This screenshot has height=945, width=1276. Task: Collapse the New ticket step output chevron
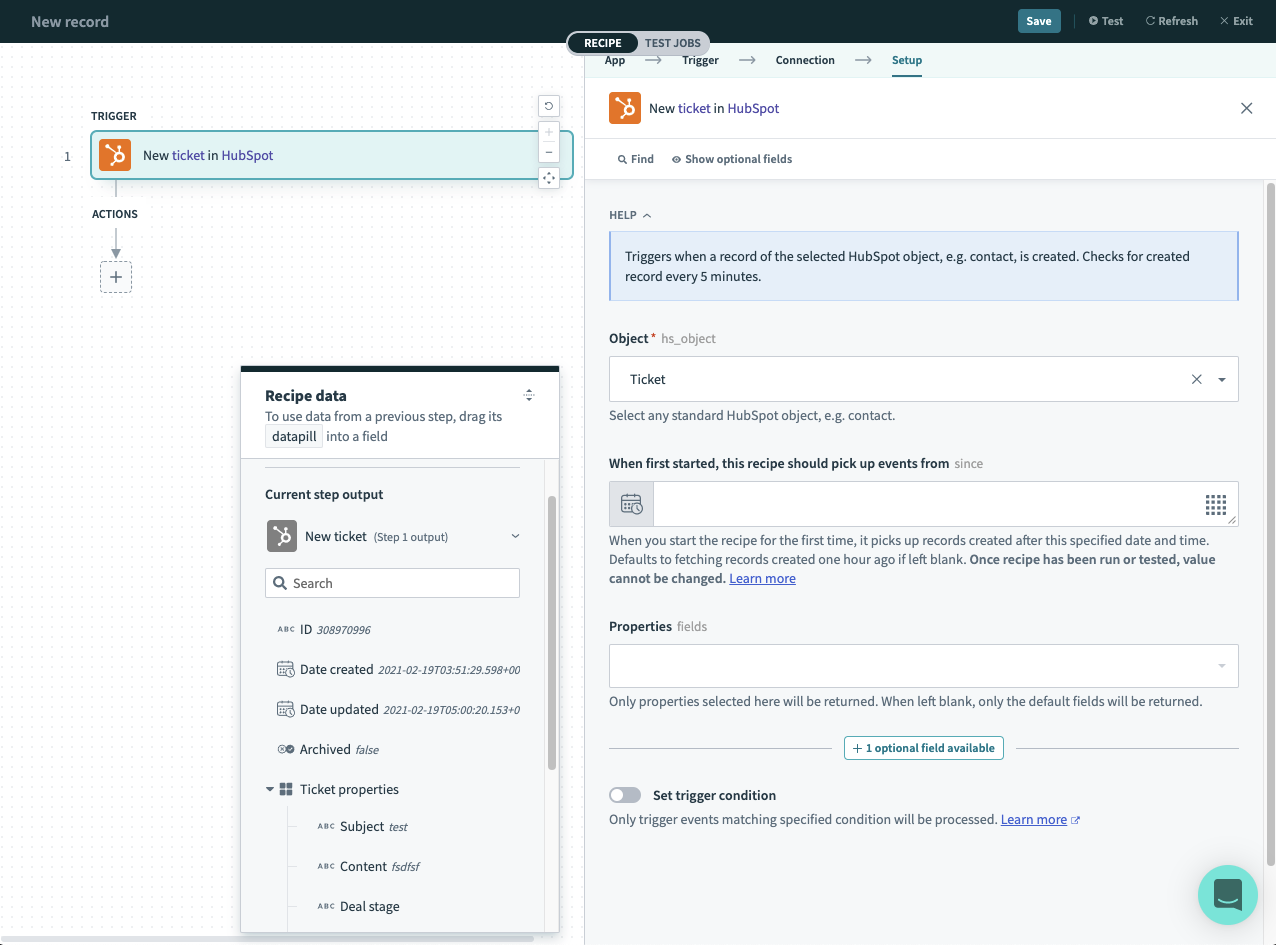point(516,536)
